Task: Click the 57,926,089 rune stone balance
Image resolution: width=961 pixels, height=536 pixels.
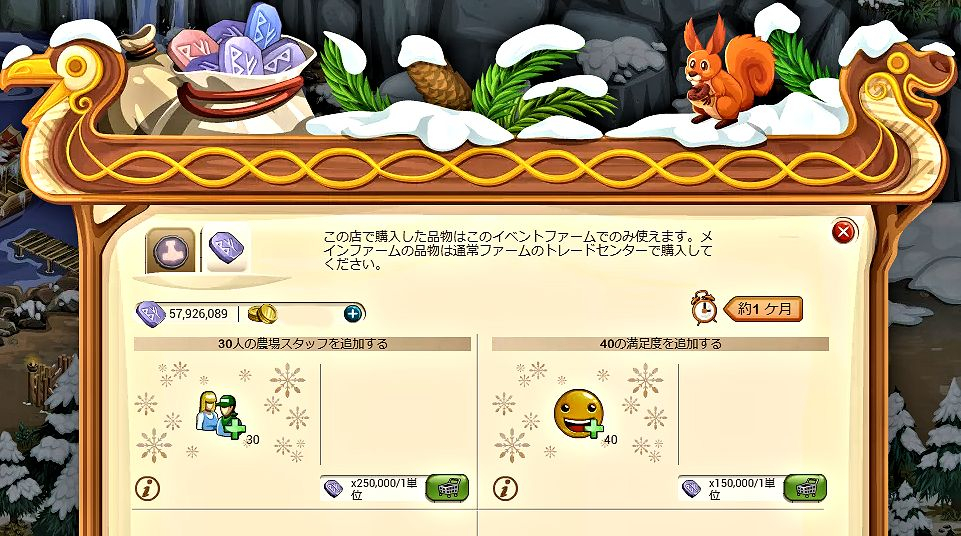Action: pos(198,314)
